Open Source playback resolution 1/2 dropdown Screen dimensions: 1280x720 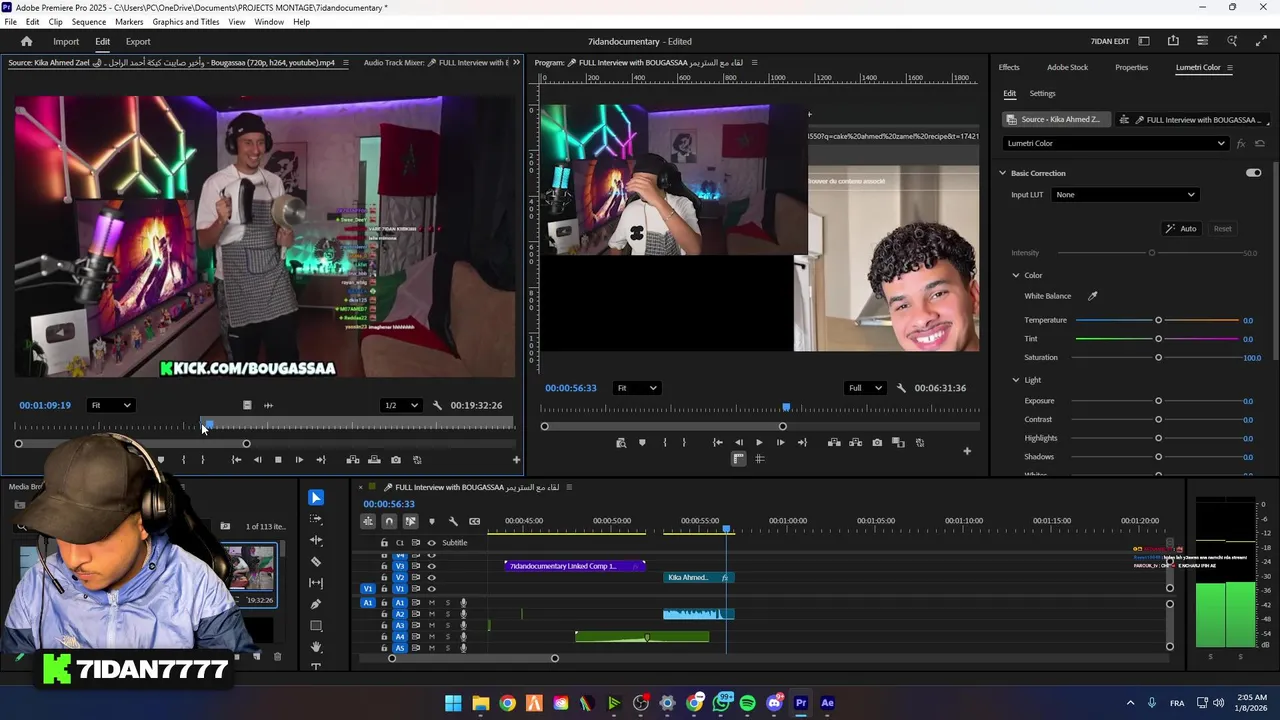tap(401, 405)
